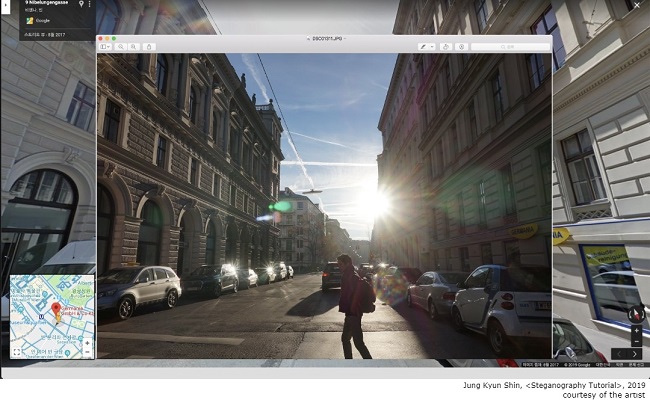Rotate the image with the Preview toolbar

pos(445,46)
